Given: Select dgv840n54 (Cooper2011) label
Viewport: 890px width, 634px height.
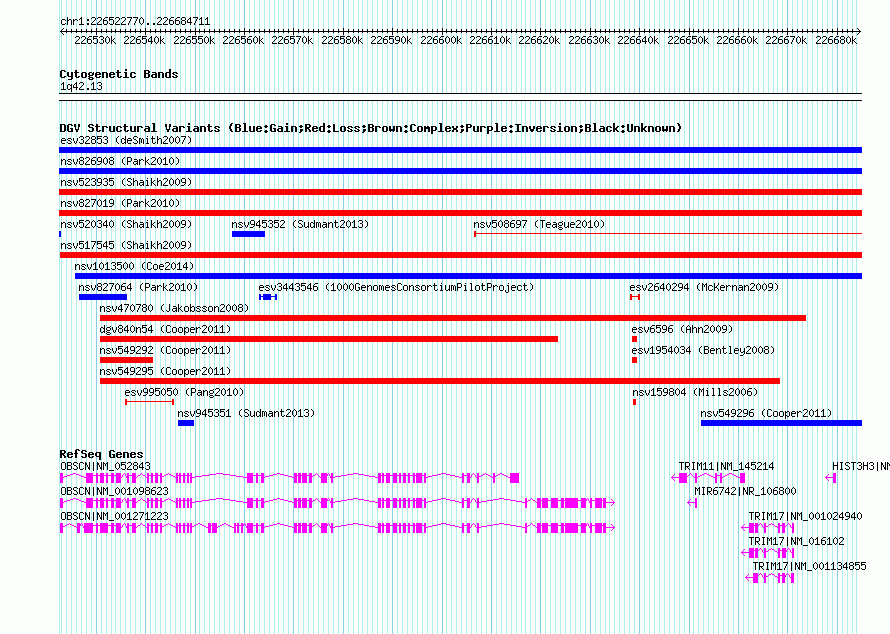Looking at the screenshot, I should [165, 329].
